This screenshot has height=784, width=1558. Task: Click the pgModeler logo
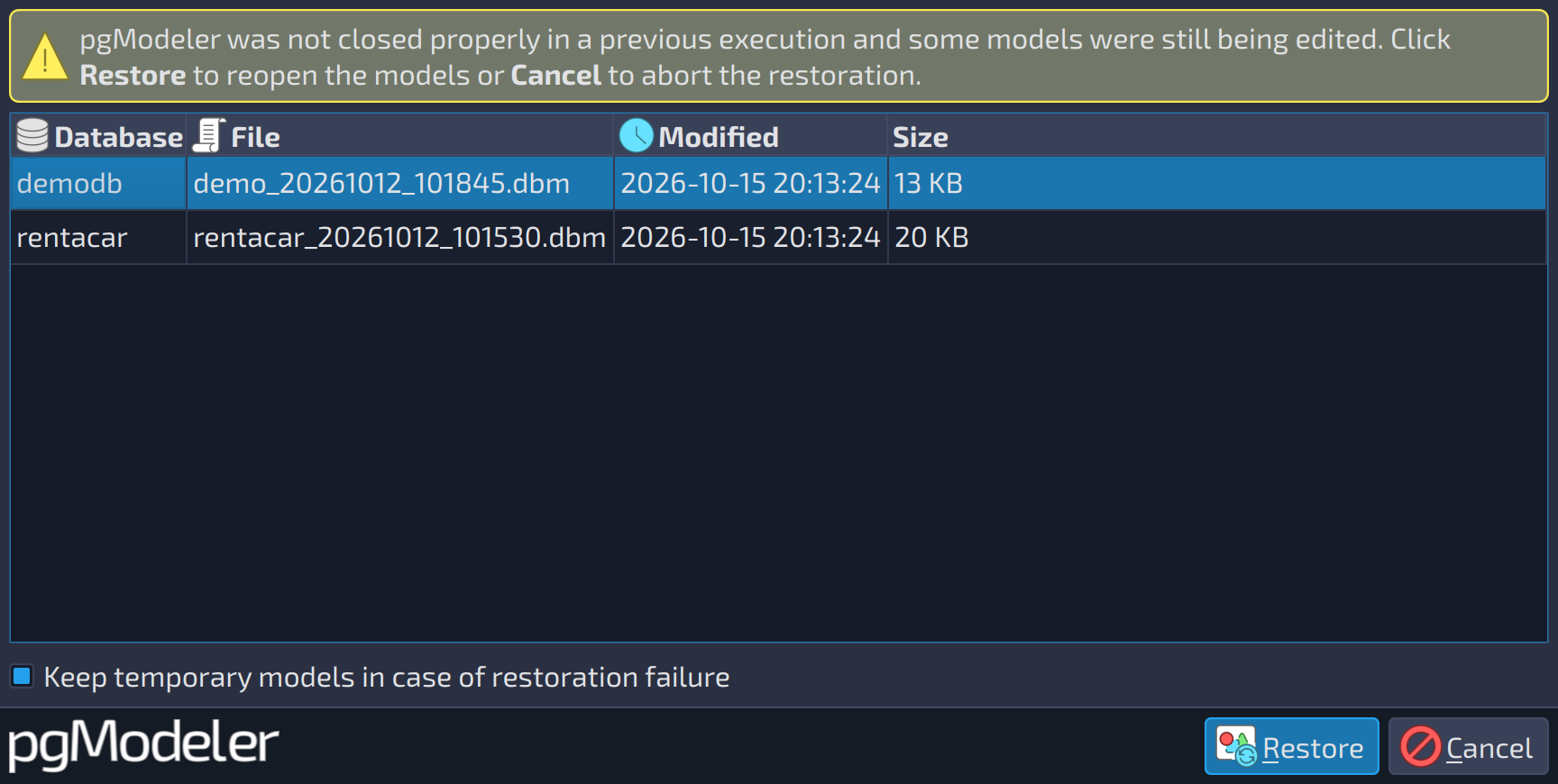(143, 744)
